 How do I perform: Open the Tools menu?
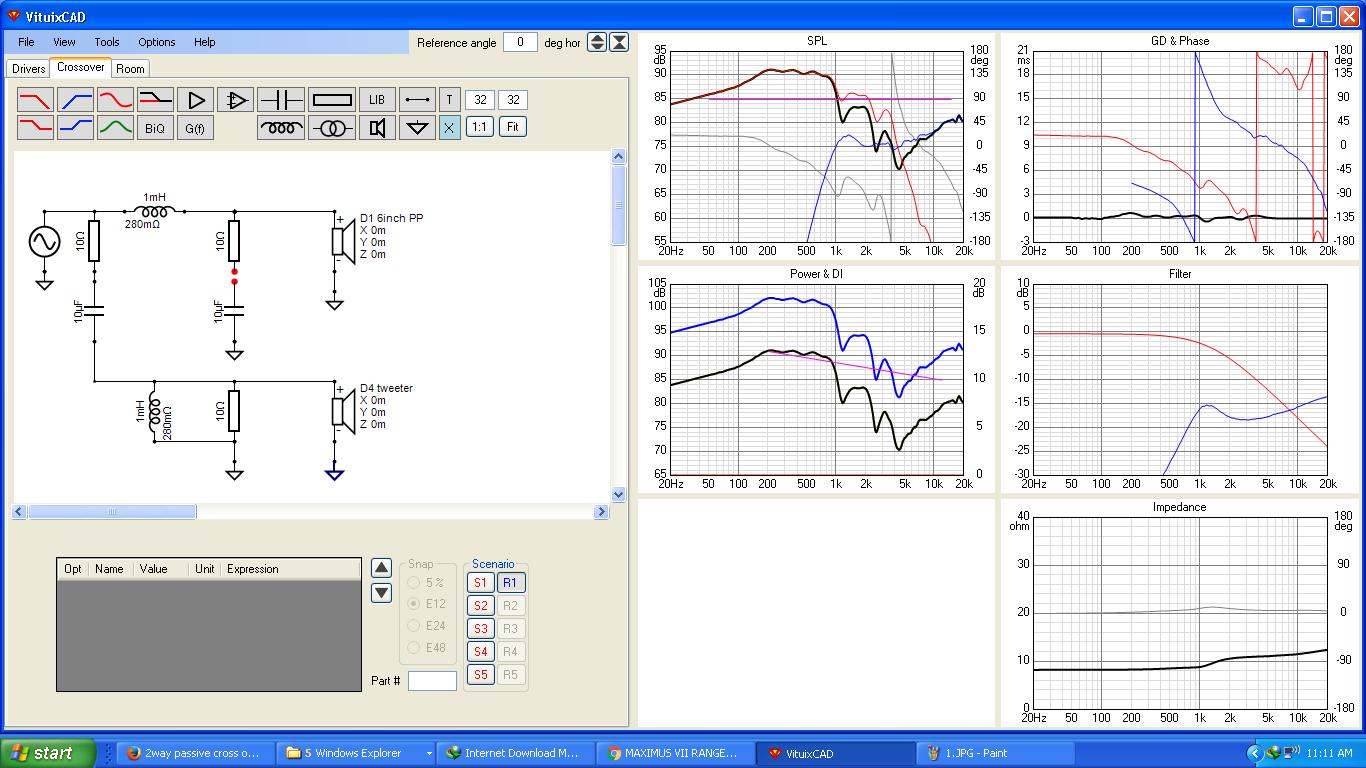(x=107, y=42)
